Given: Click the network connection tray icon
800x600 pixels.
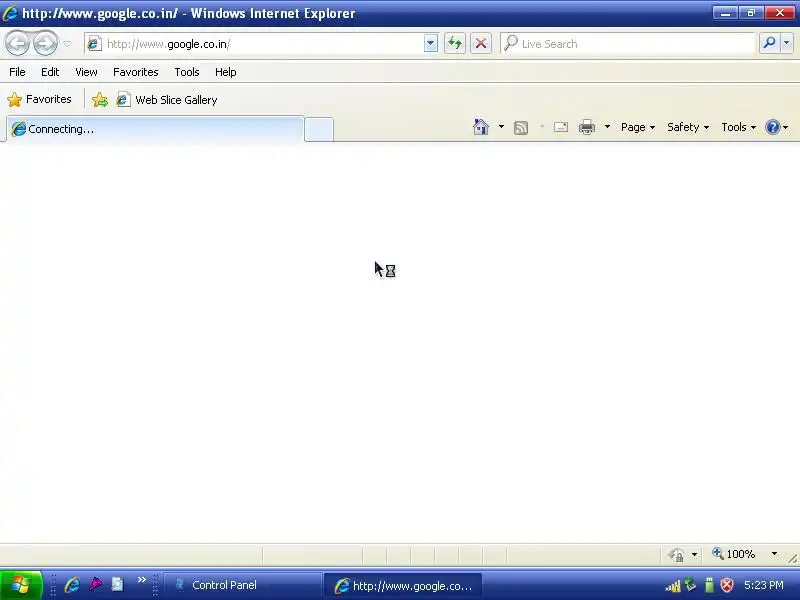Looking at the screenshot, I should pos(690,585).
